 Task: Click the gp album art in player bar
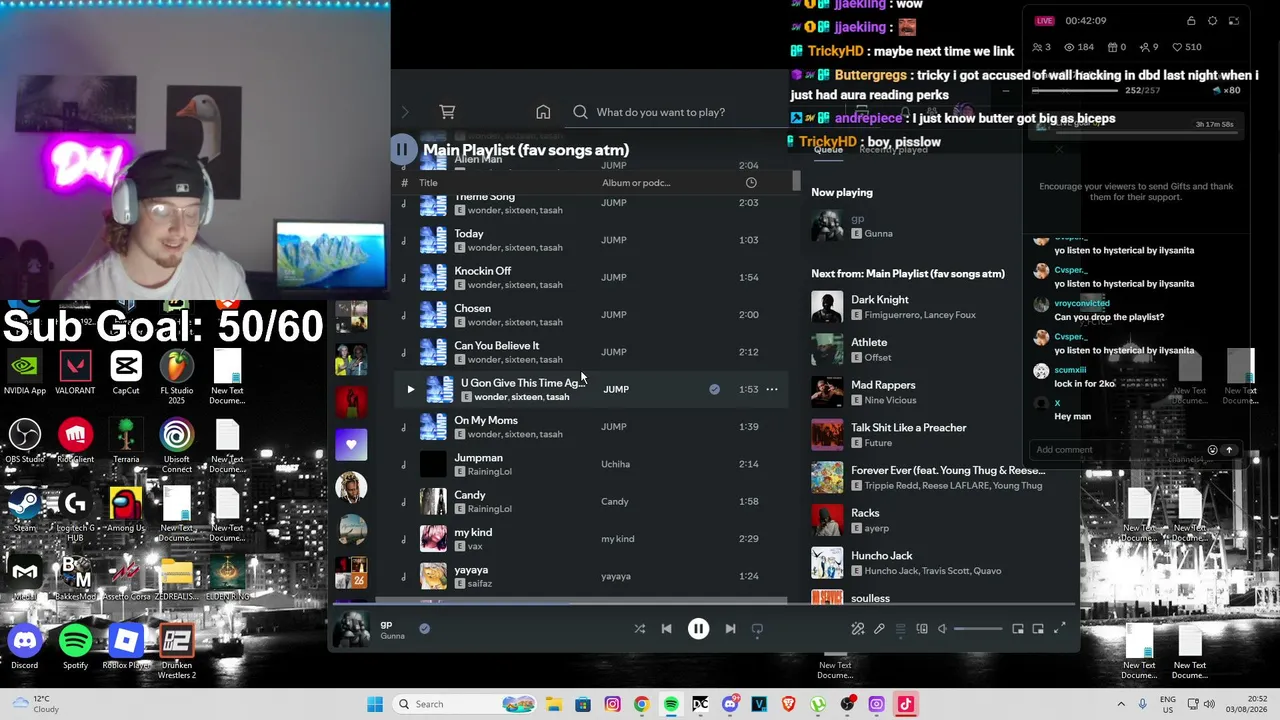352,629
